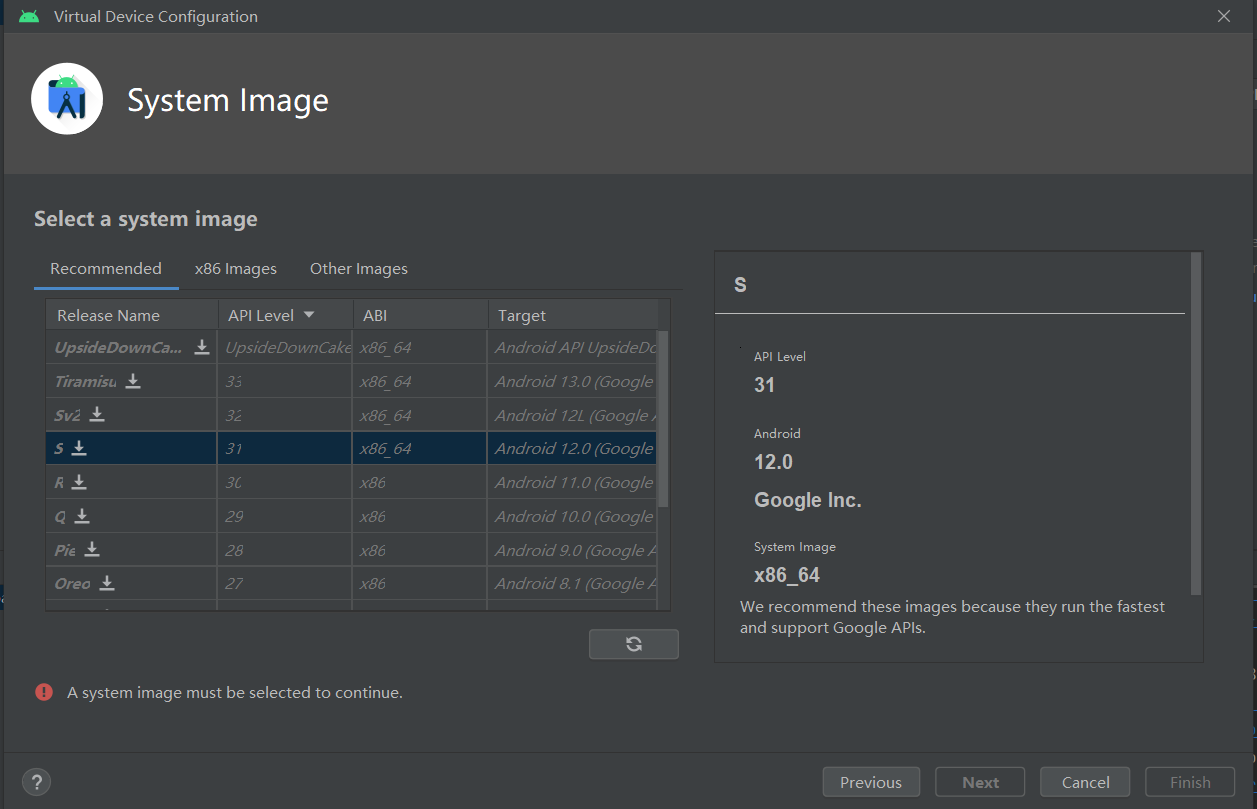Open the Other Images tab
The height and width of the screenshot is (809, 1257).
click(x=359, y=269)
